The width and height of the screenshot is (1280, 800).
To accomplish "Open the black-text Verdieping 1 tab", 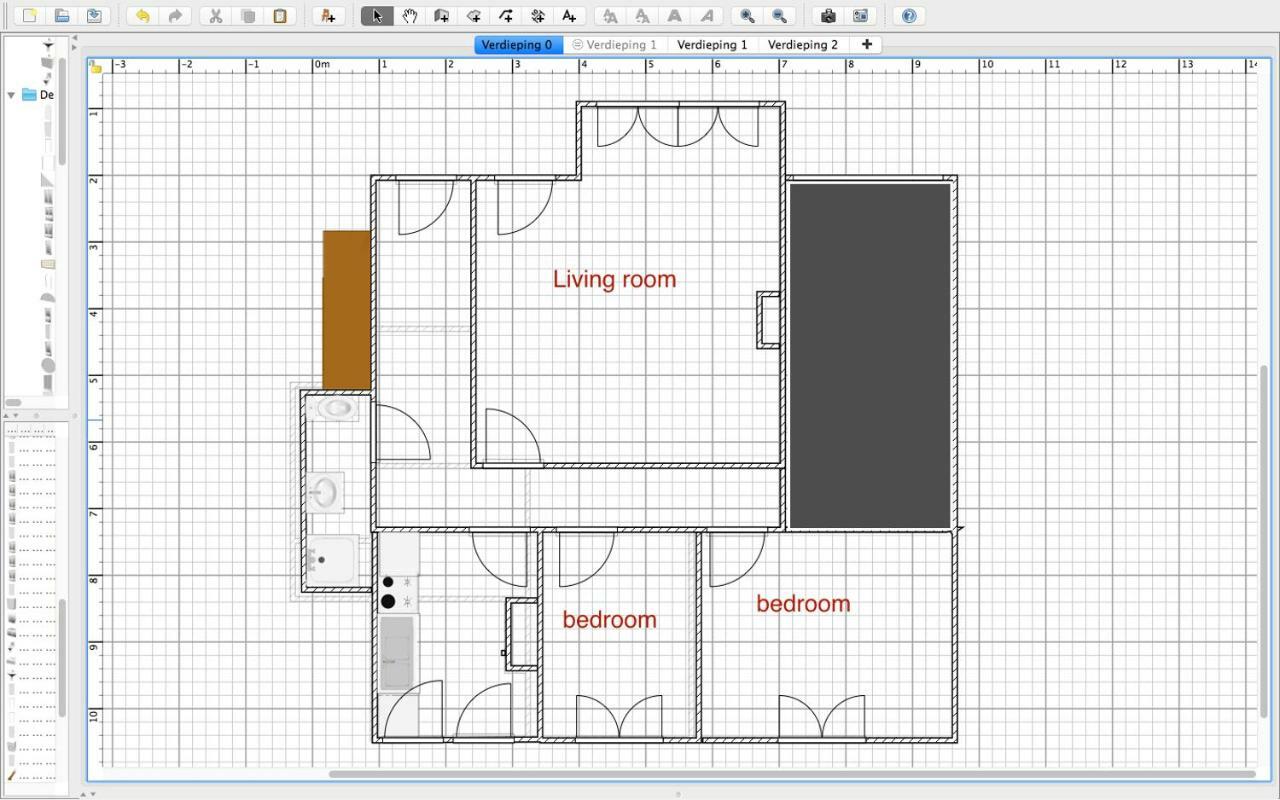I will point(712,45).
